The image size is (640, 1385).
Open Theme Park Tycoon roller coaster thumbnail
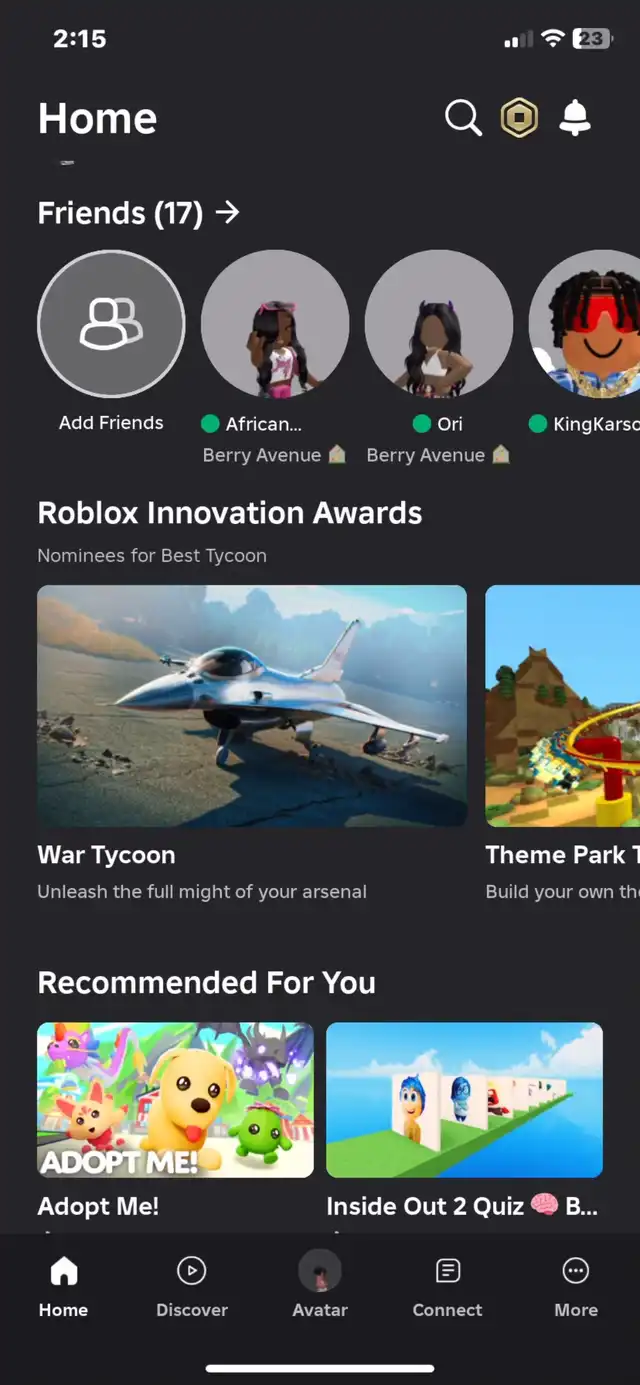click(563, 706)
